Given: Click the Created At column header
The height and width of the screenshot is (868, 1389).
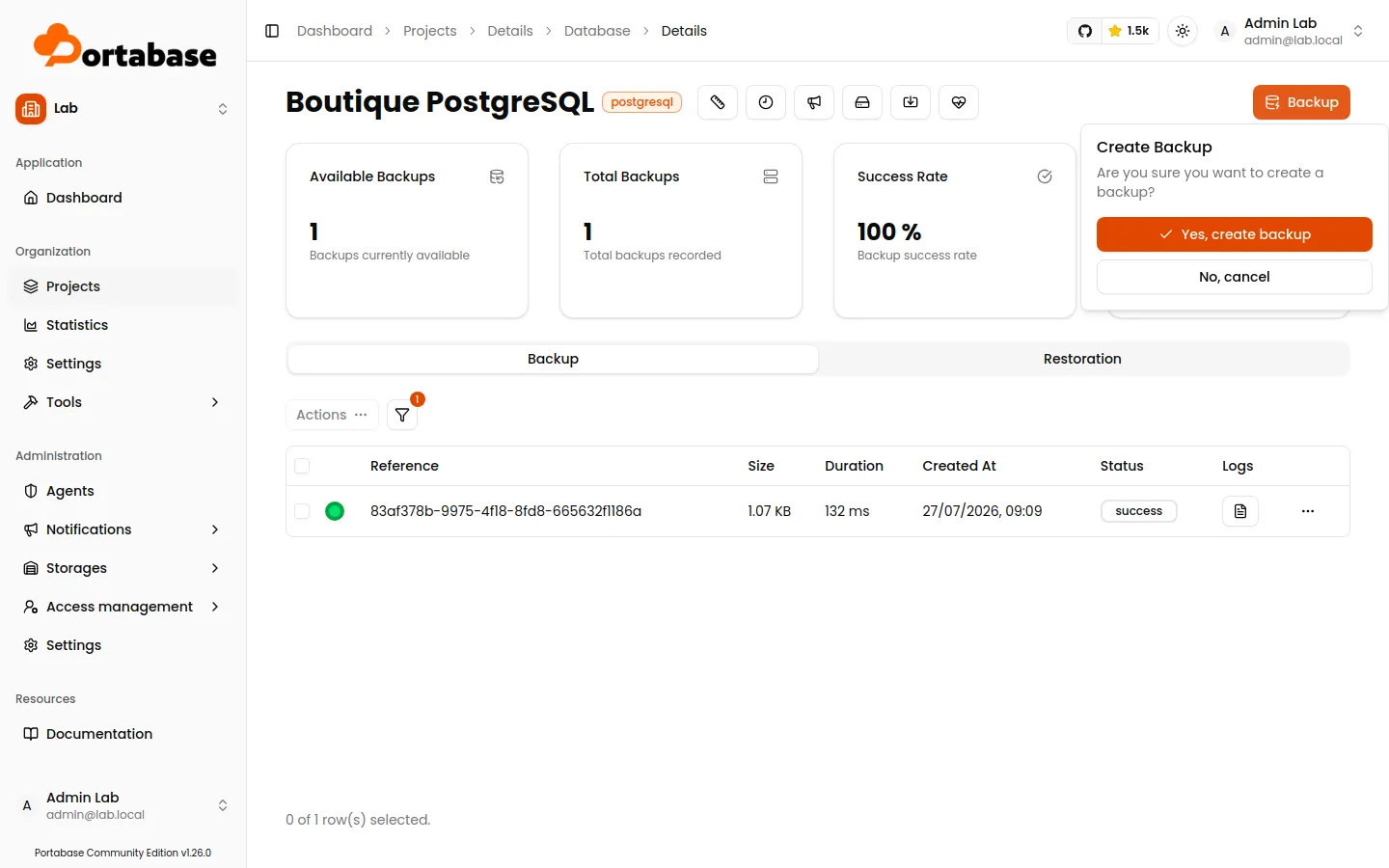Looking at the screenshot, I should (x=959, y=466).
